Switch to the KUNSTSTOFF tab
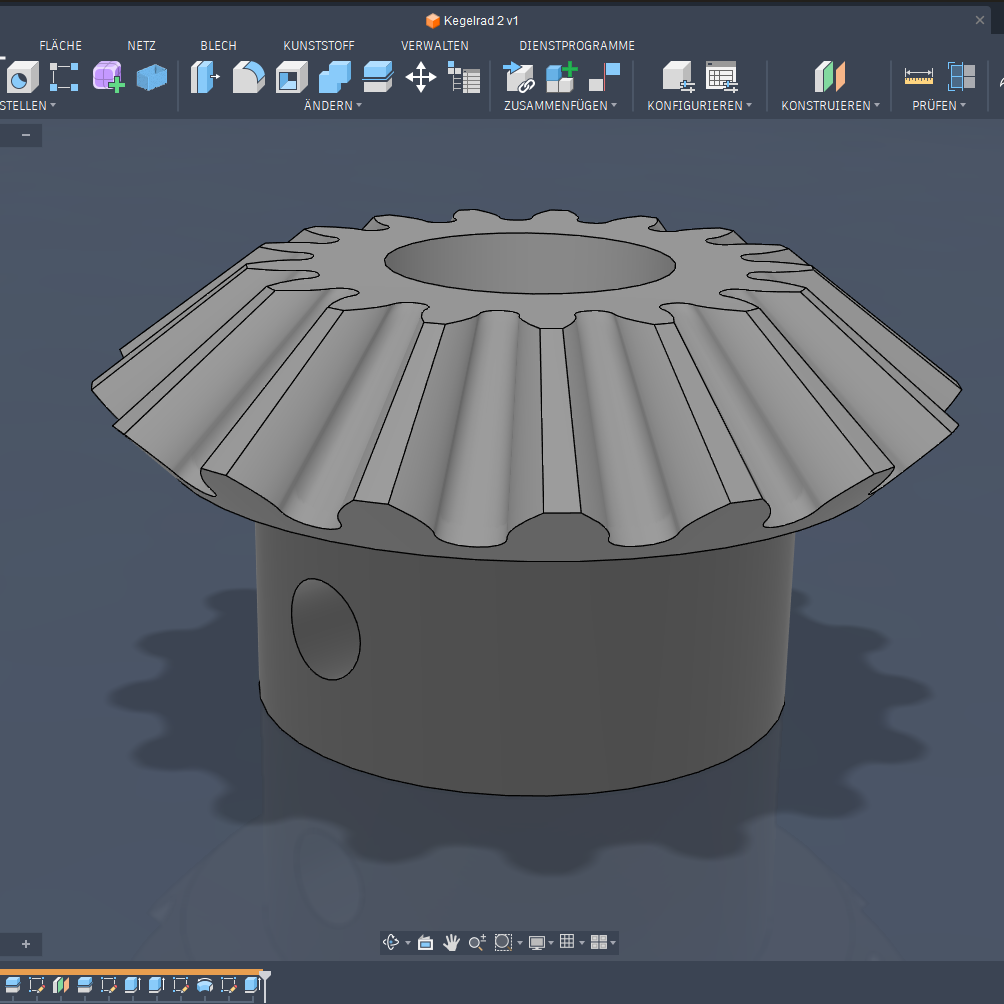The width and height of the screenshot is (1004, 1004). [x=319, y=46]
